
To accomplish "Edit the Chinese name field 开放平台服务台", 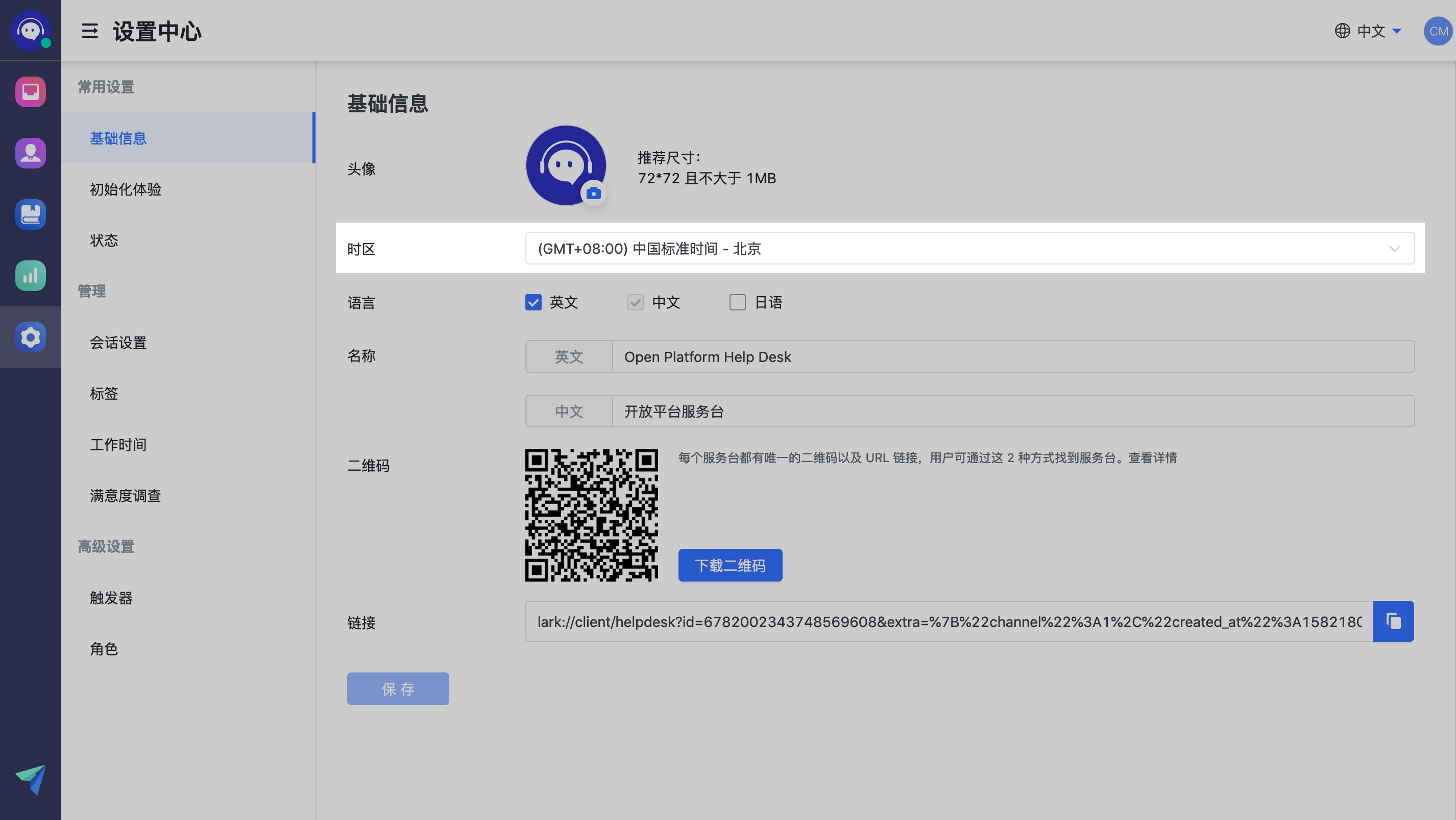I will pos(1013,412).
